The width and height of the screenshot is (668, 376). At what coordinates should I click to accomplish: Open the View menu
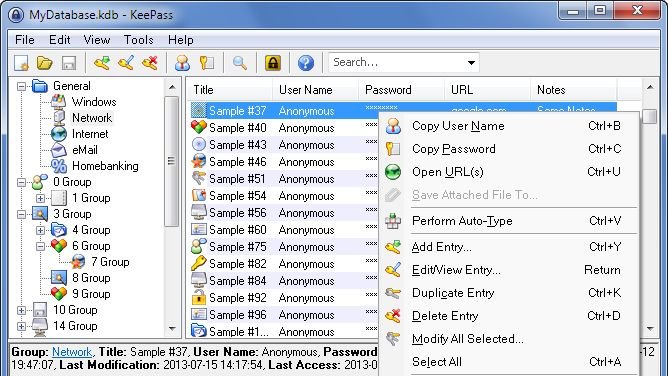[x=97, y=40]
